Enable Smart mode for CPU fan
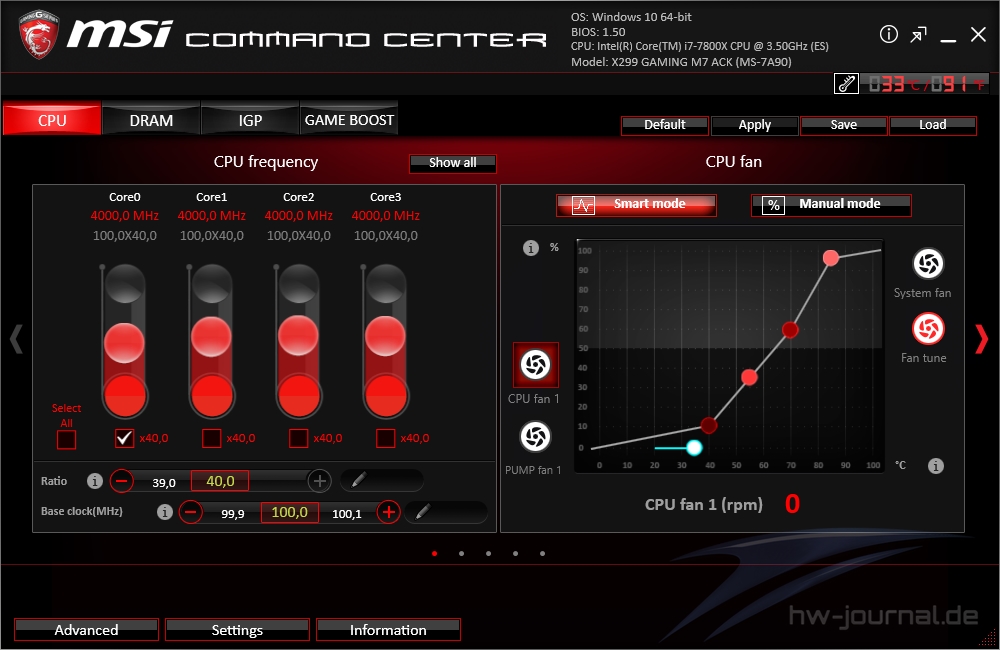Screen dimensions: 1000x650 coord(636,205)
